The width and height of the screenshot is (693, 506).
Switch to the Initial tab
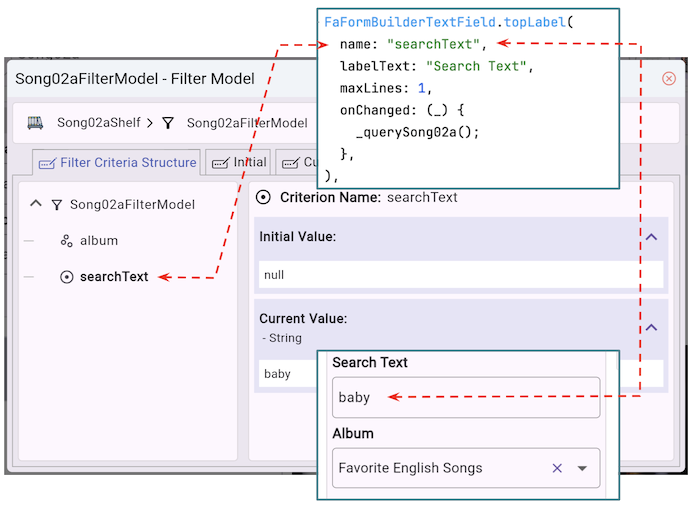point(239,162)
